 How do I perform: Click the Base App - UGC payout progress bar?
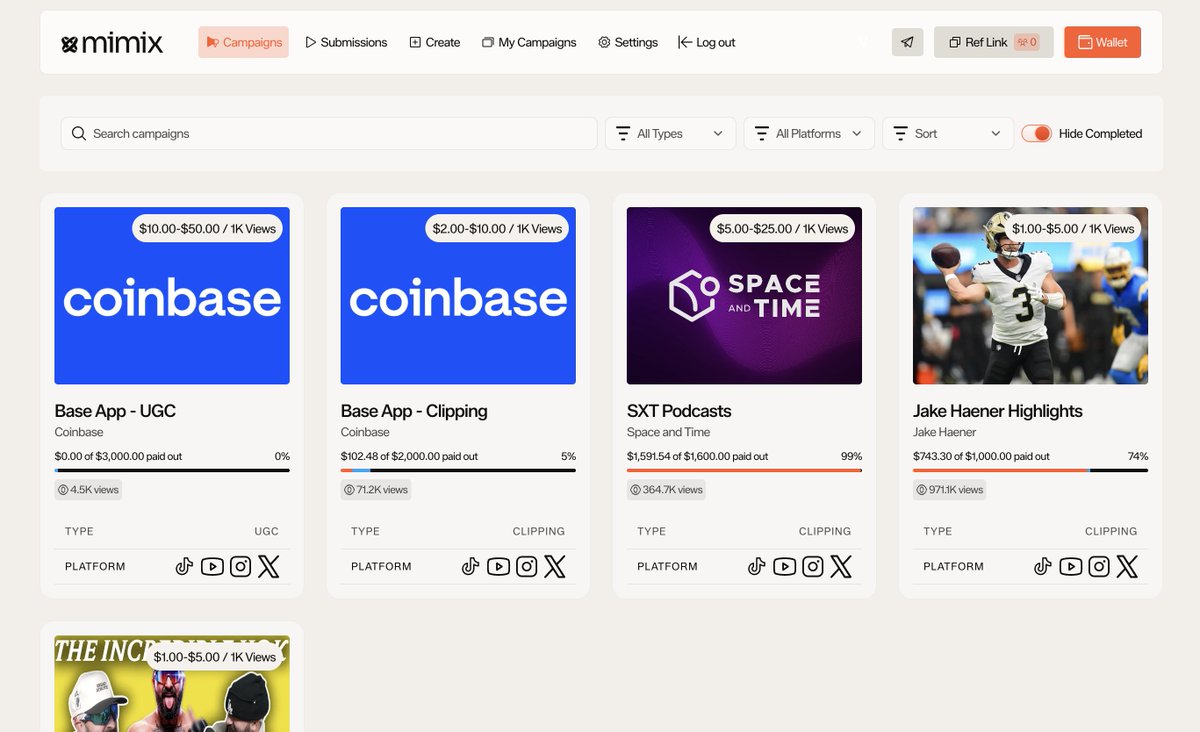(172, 470)
